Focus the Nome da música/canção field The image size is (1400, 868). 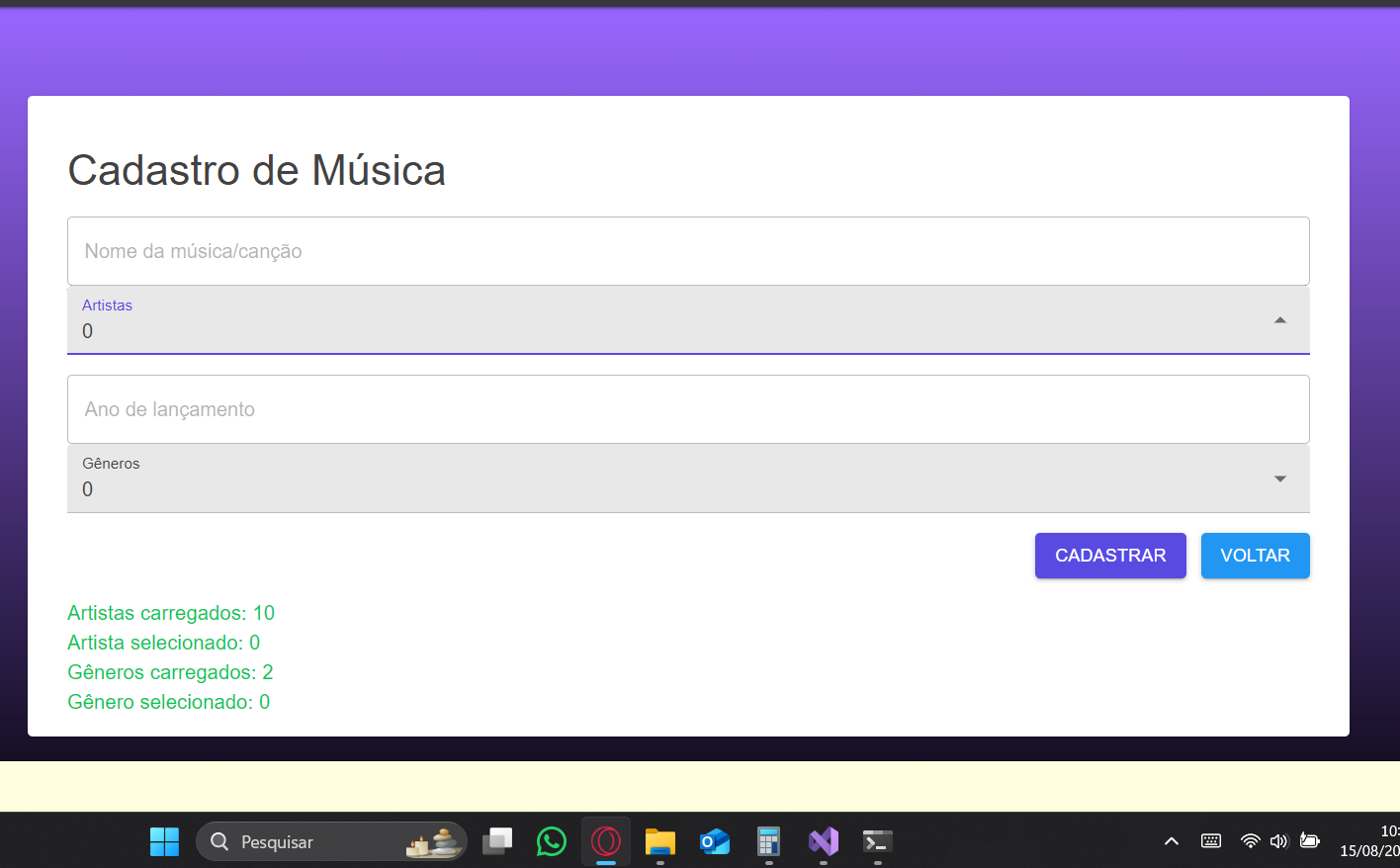pyautogui.click(x=688, y=251)
